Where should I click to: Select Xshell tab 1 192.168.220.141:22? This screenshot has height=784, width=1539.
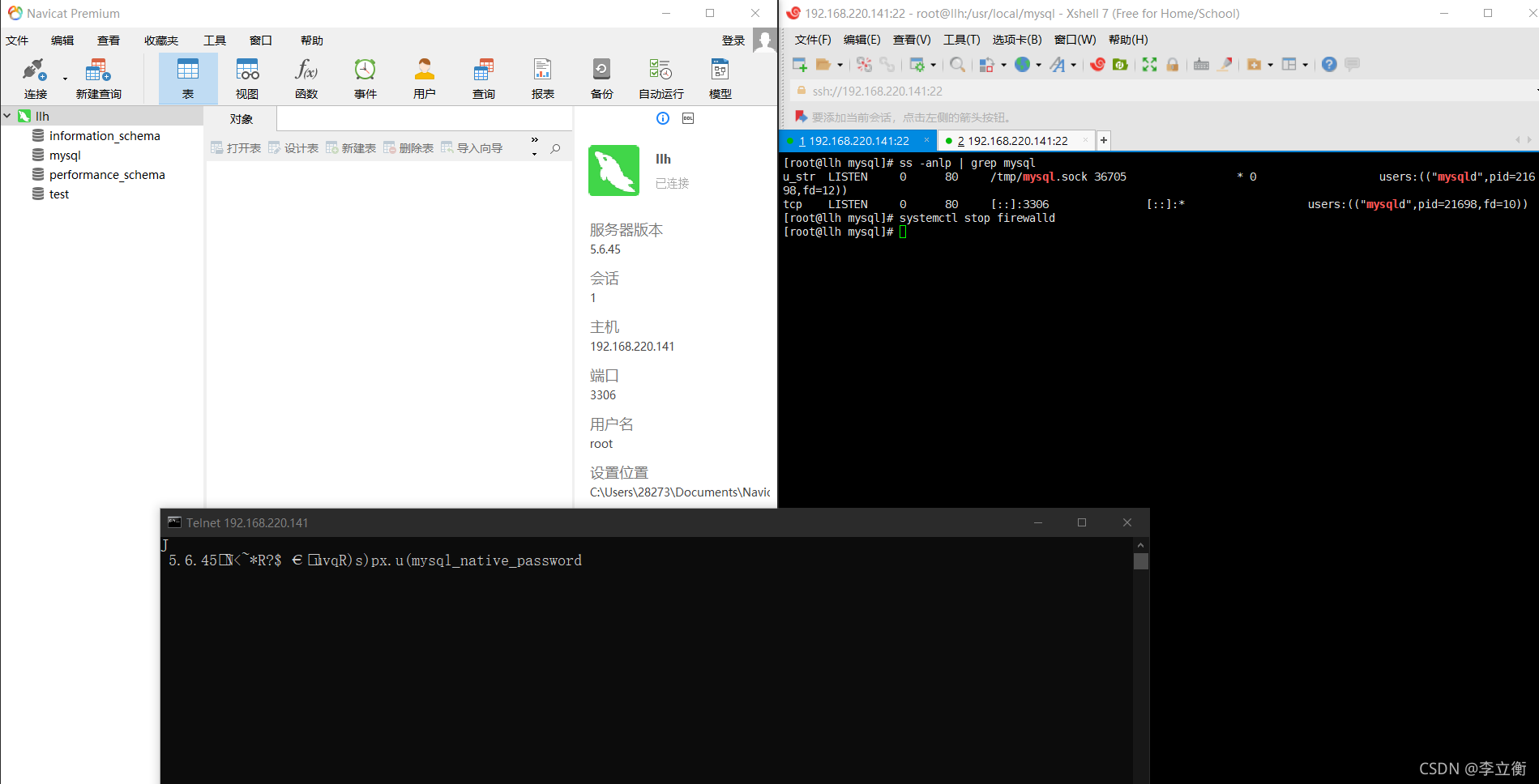coord(857,141)
